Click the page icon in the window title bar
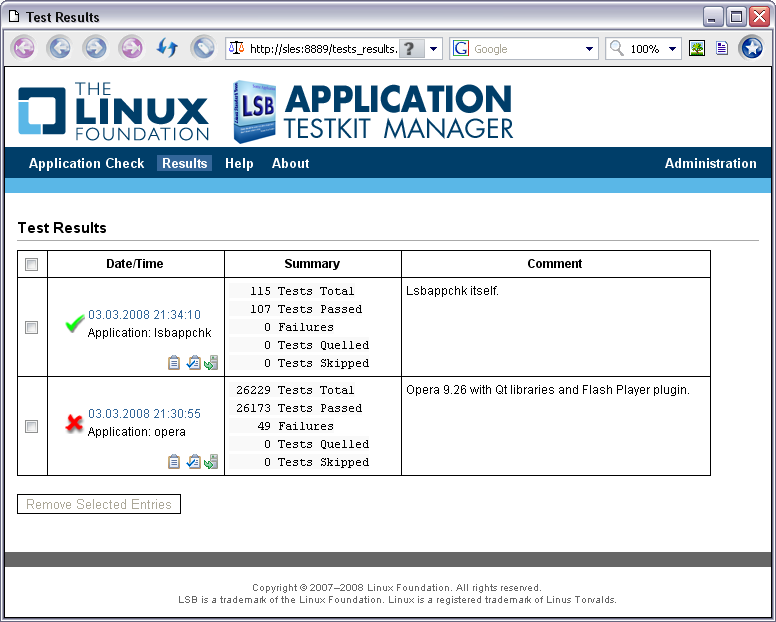776x622 pixels. click(14, 16)
